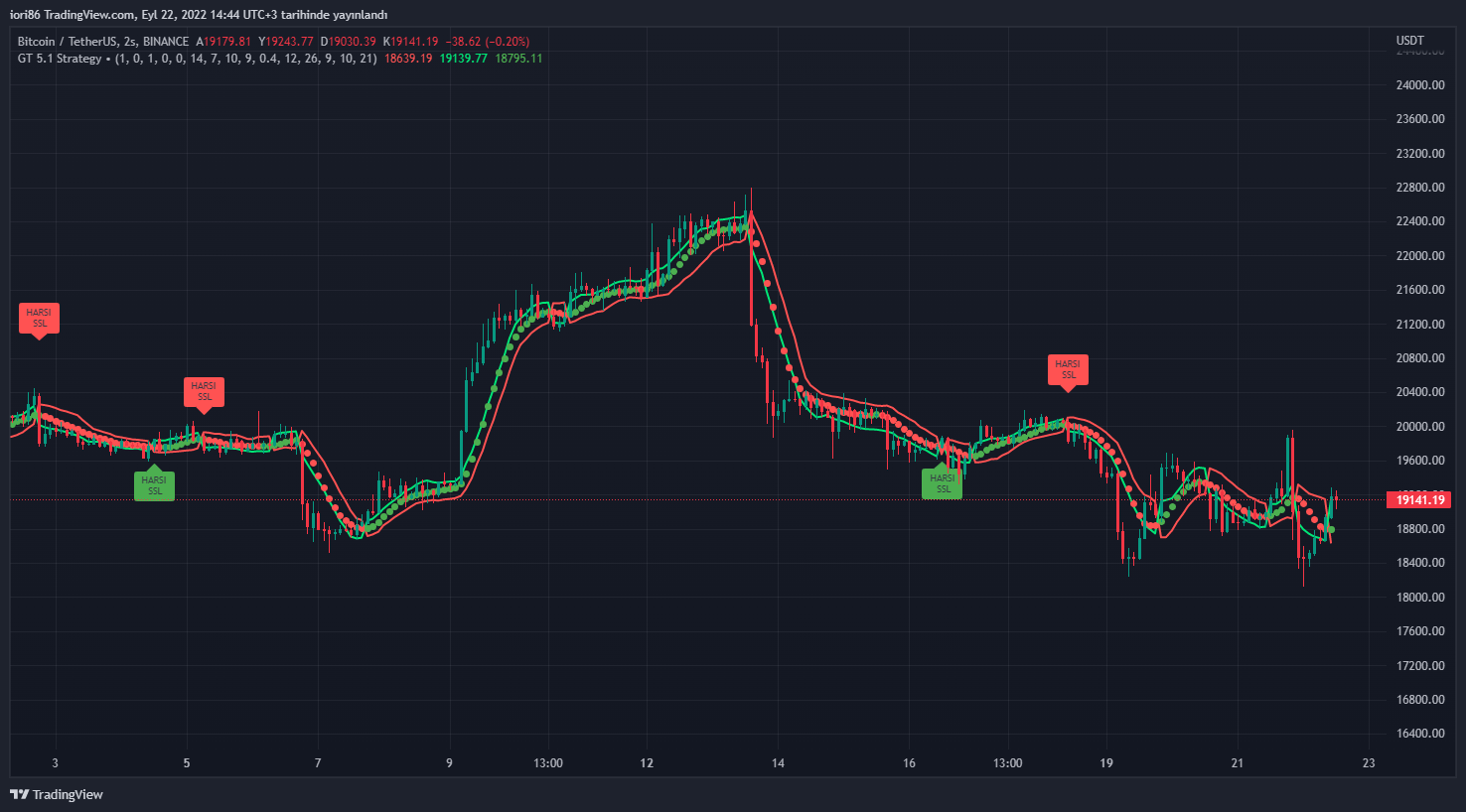Click the 17600.00 price axis label
This screenshot has height=812, width=1466.
click(x=1420, y=631)
